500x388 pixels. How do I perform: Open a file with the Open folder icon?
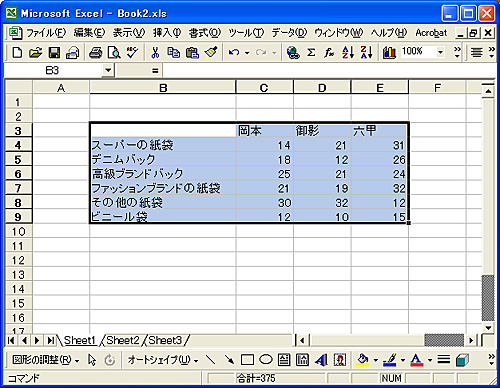(35, 52)
